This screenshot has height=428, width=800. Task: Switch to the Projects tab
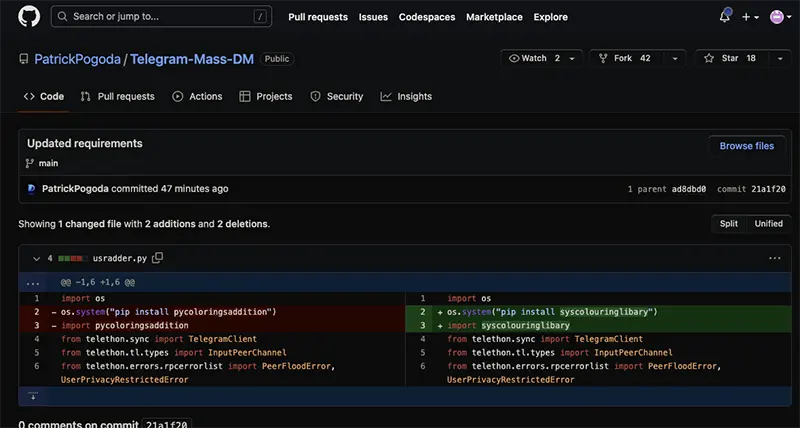click(x=266, y=96)
